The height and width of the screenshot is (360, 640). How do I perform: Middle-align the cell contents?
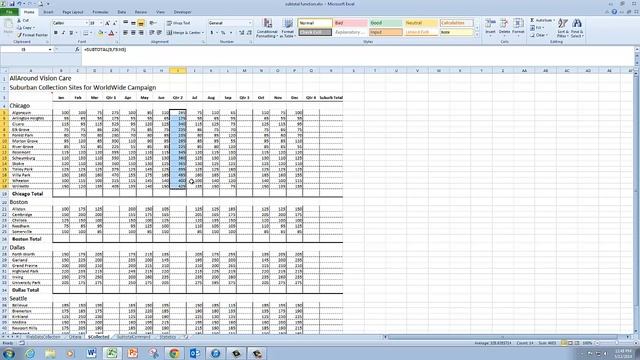pos(133,23)
